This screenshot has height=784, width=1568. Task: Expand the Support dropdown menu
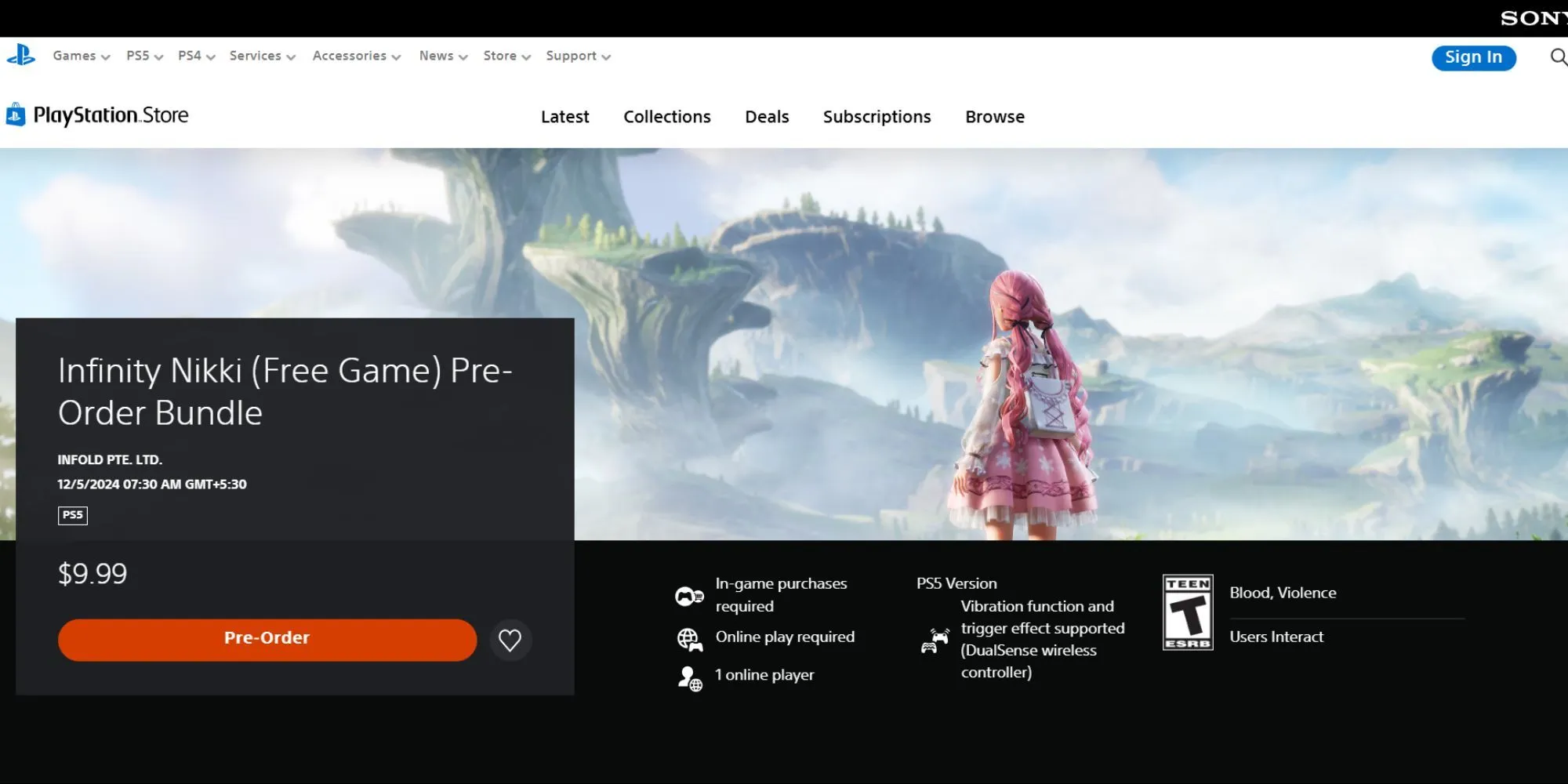(579, 56)
